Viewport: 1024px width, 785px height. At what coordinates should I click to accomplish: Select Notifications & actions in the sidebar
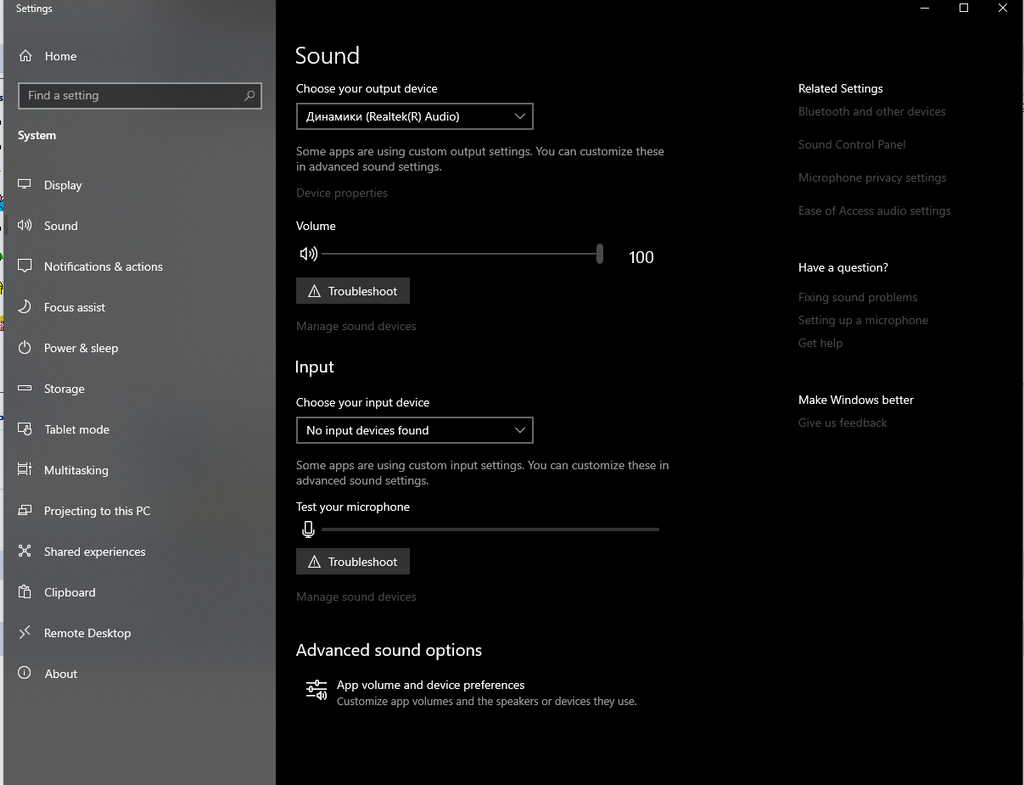click(103, 267)
